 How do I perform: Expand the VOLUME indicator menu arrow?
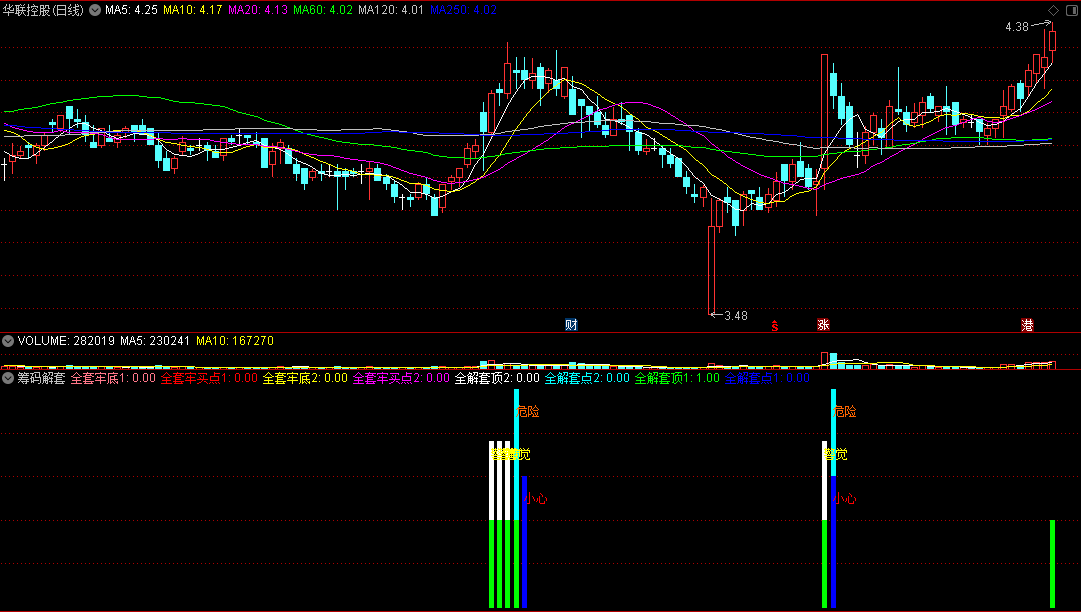click(8, 341)
